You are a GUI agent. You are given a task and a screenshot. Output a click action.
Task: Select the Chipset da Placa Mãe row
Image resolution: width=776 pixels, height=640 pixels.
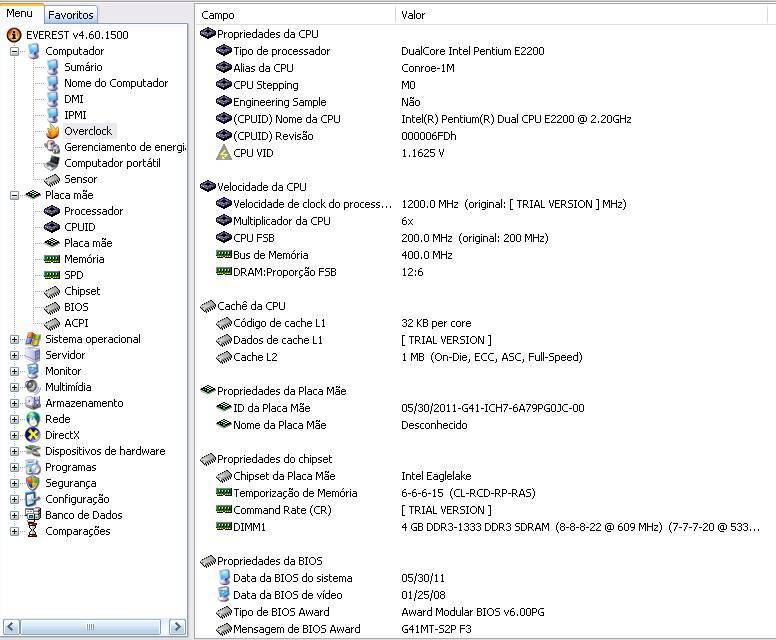tap(485, 476)
